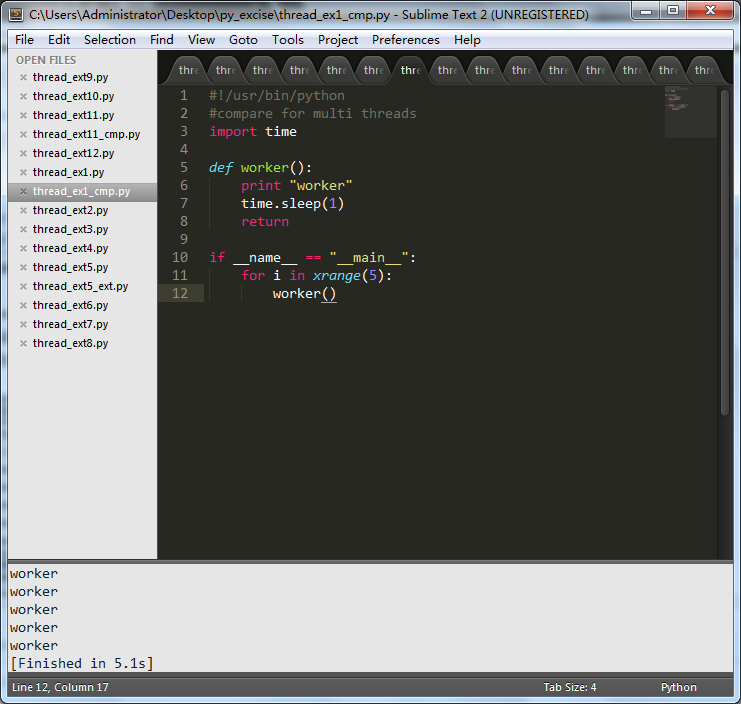Select thread_ext6.py in open files
The image size is (741, 704).
coord(70,306)
